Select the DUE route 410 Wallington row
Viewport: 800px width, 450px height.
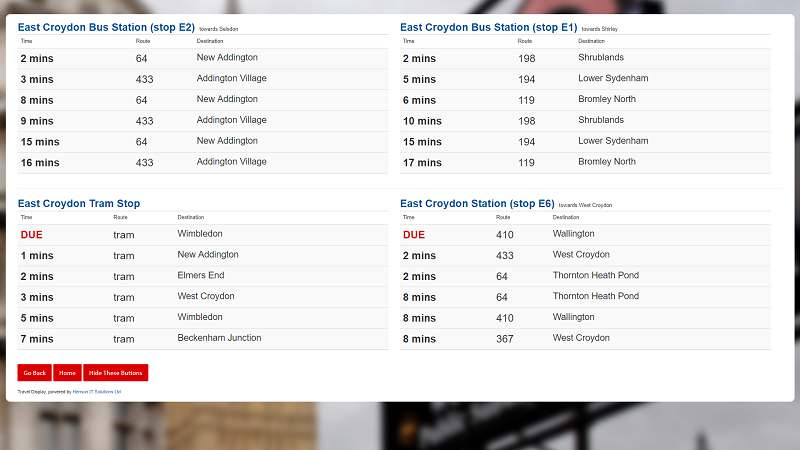click(584, 234)
